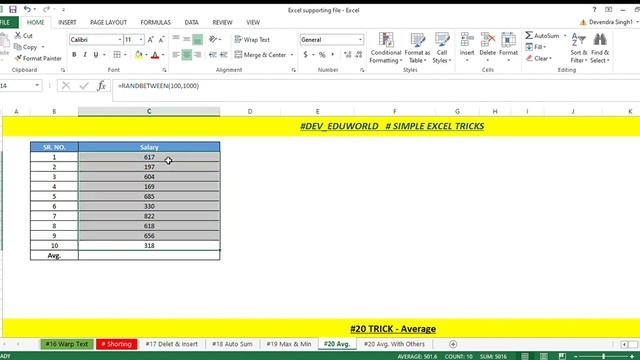This screenshot has width=640, height=360.
Task: Toggle Top Align for cells
Action: pos(176,39)
